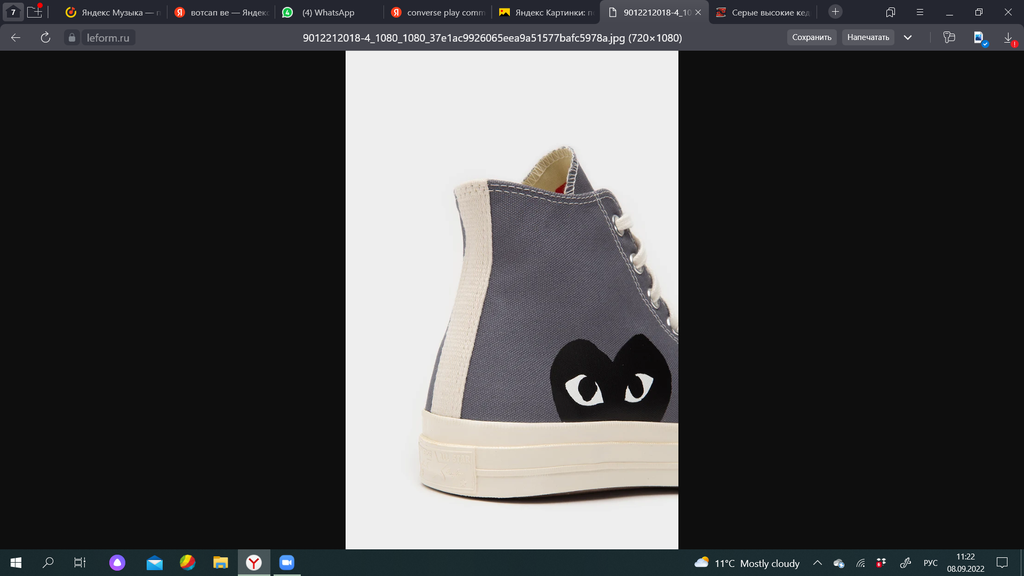
Task: Open the Windows Start menu
Action: (16, 563)
